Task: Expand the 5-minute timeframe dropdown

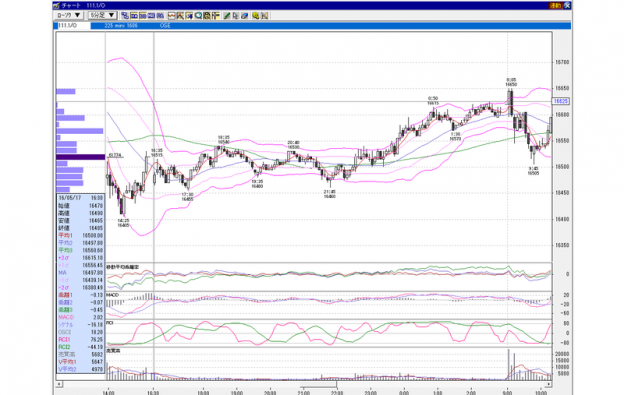Action: click(x=102, y=15)
